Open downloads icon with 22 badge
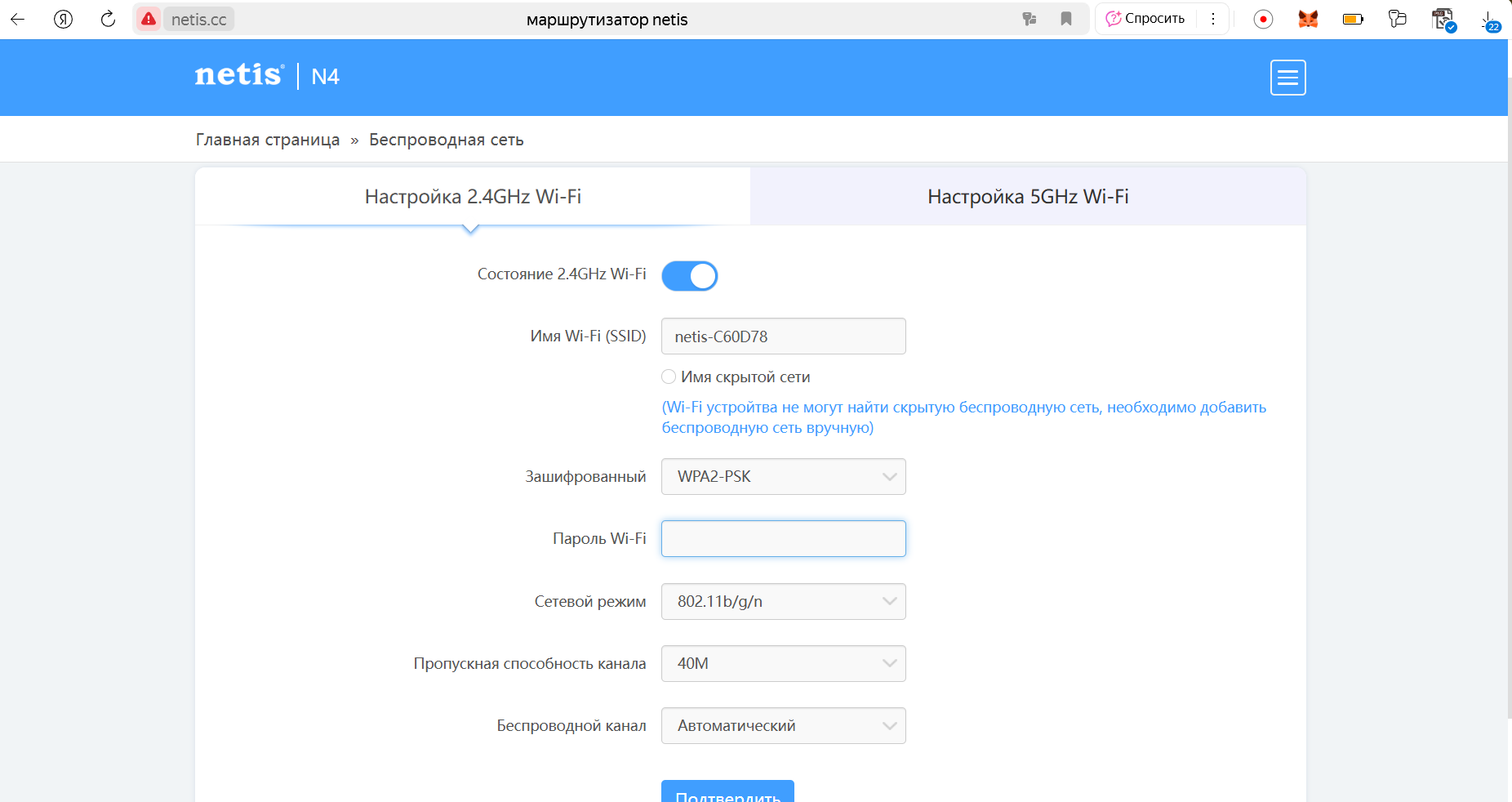This screenshot has height=802, width=1512. [x=1490, y=20]
